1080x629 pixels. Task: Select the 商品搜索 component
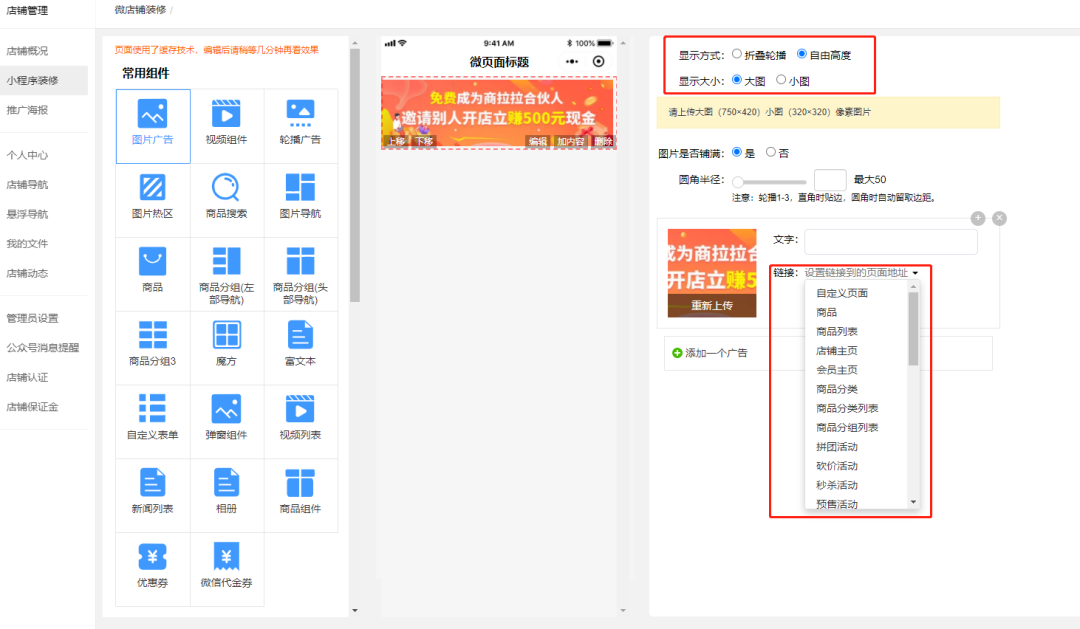[x=226, y=198]
